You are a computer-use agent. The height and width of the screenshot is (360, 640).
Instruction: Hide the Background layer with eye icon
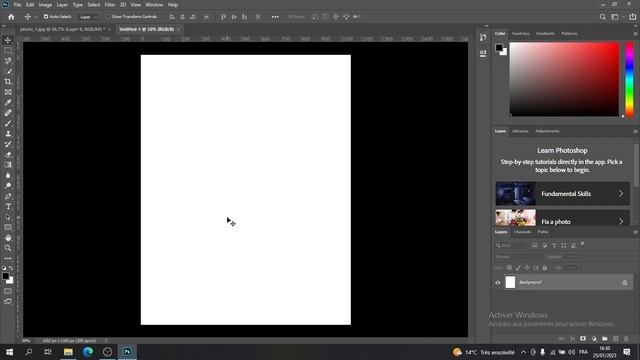tap(498, 282)
